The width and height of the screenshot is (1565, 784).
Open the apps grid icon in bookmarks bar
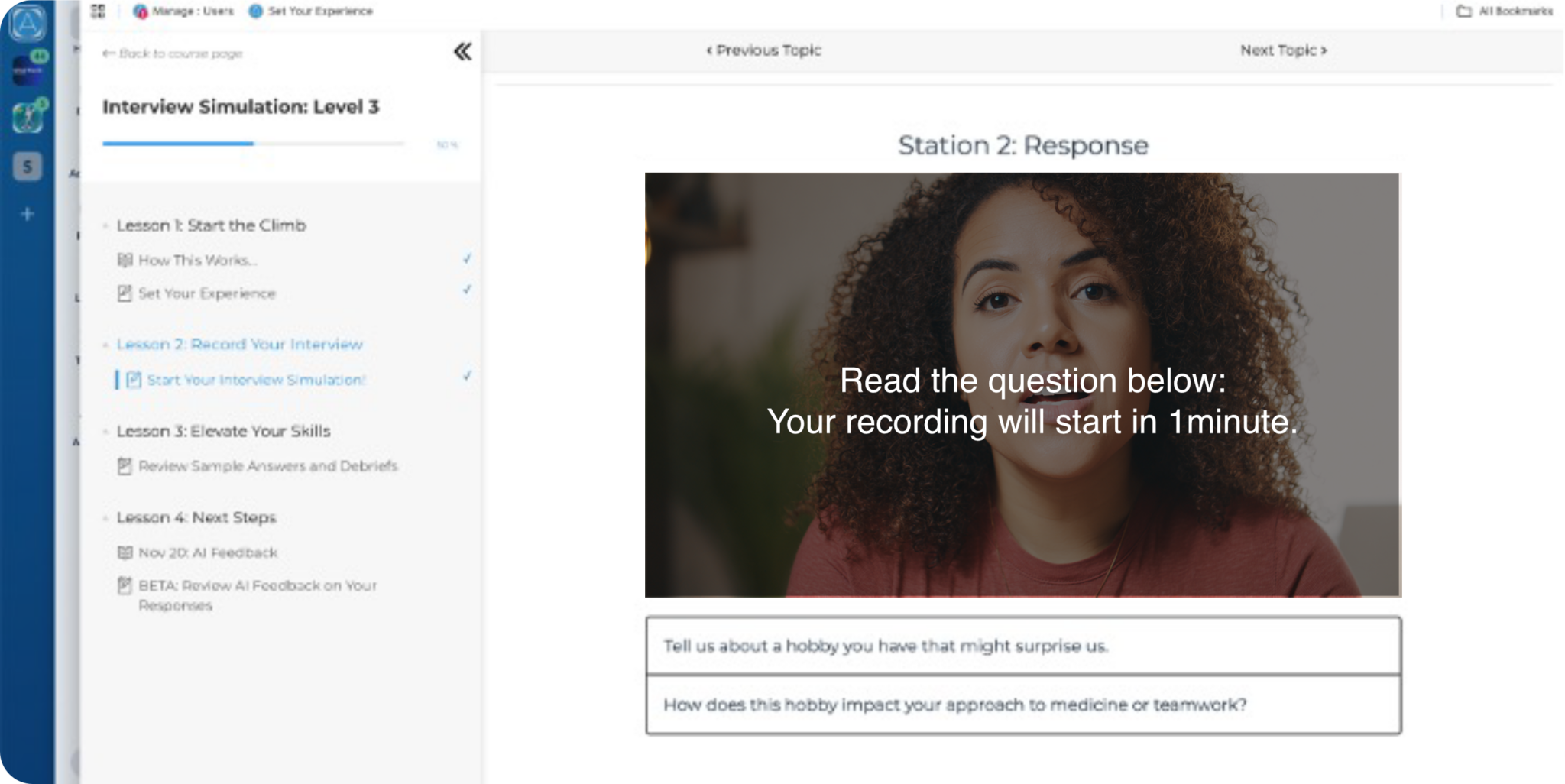98,11
